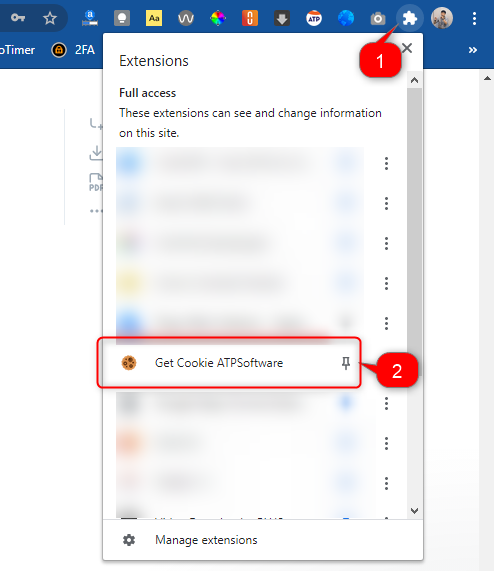Open the Get Cookie ATPSoftware extension

tap(219, 363)
